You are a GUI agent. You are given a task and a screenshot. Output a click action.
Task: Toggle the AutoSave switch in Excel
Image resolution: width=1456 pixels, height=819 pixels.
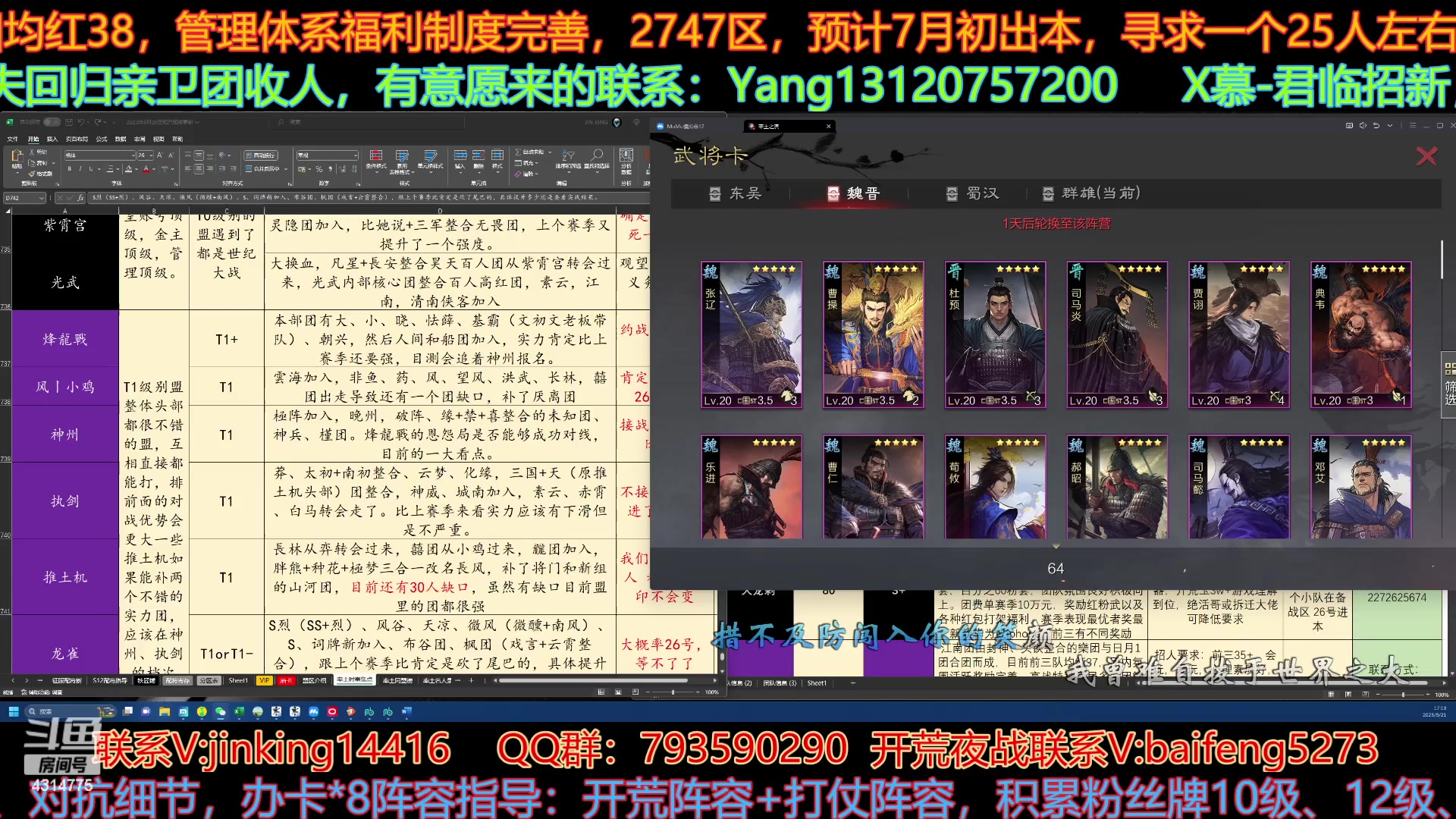52,122
